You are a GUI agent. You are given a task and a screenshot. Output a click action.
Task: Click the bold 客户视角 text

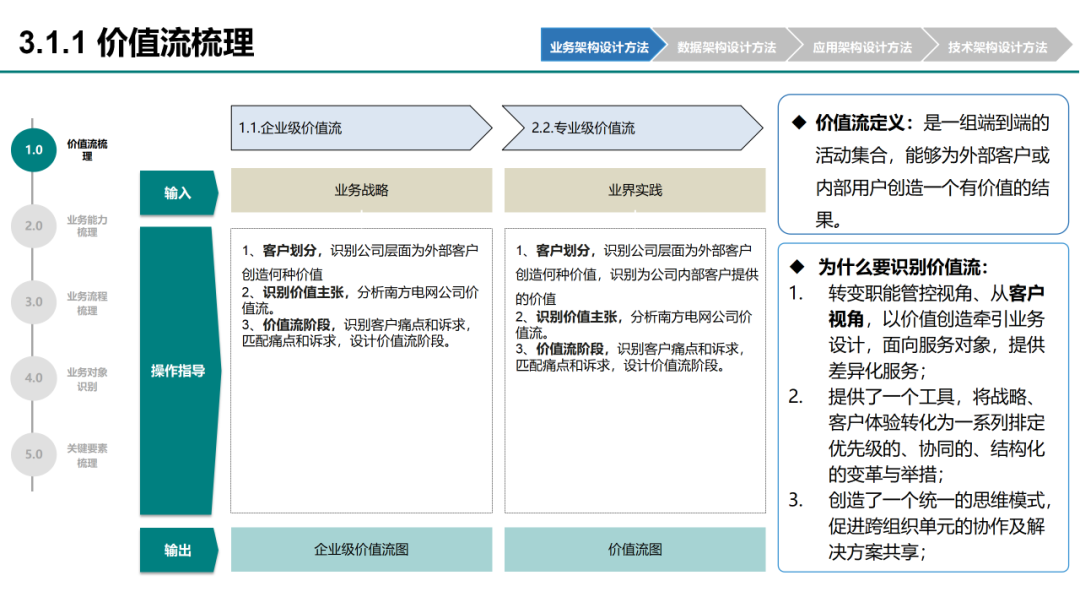pos(936,306)
